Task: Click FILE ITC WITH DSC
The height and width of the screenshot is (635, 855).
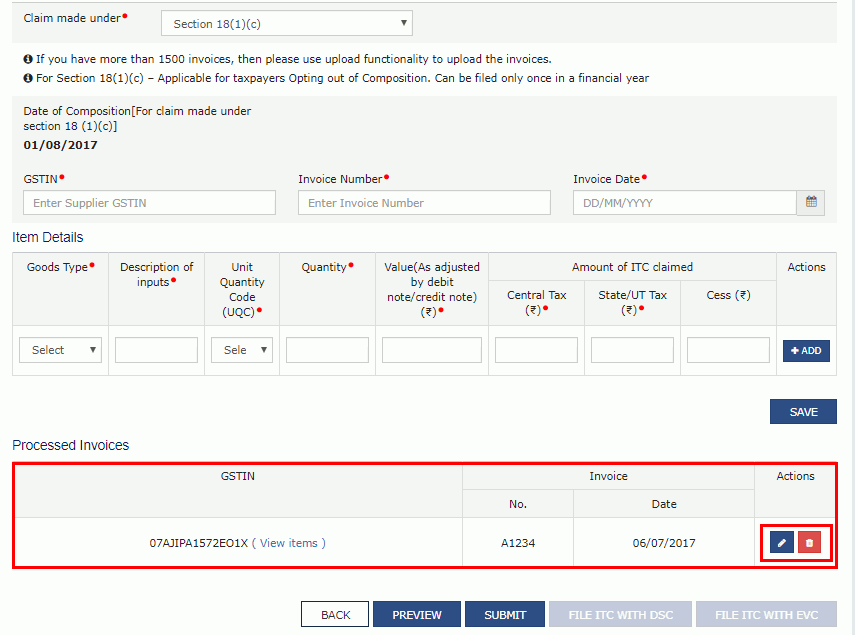Action: pos(620,614)
